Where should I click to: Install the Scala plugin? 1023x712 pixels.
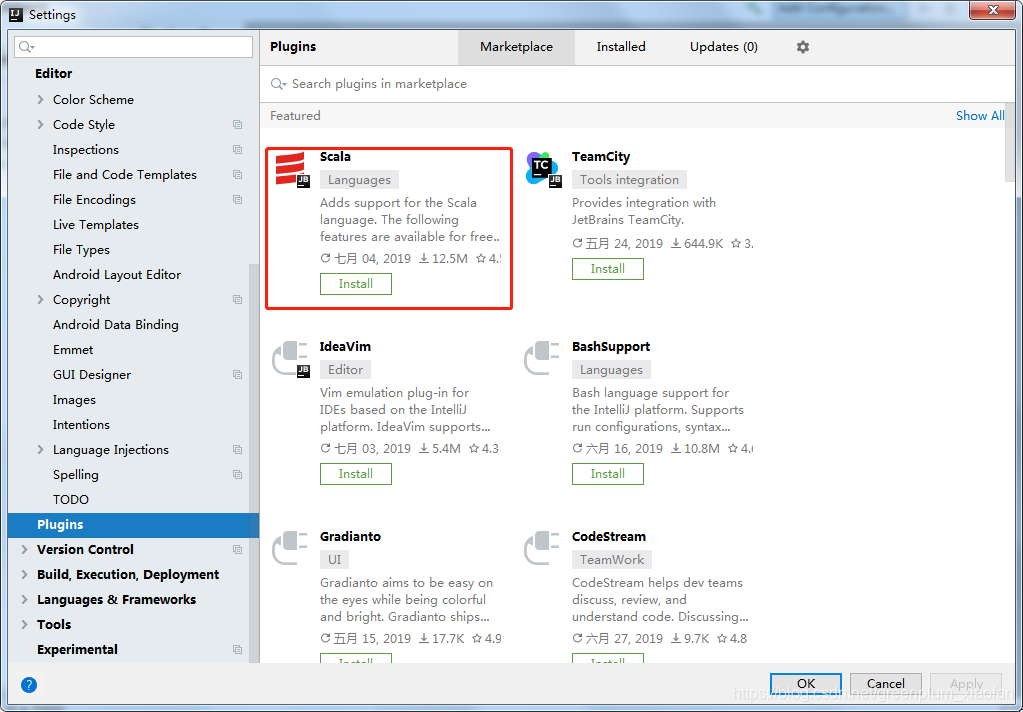click(x=356, y=284)
